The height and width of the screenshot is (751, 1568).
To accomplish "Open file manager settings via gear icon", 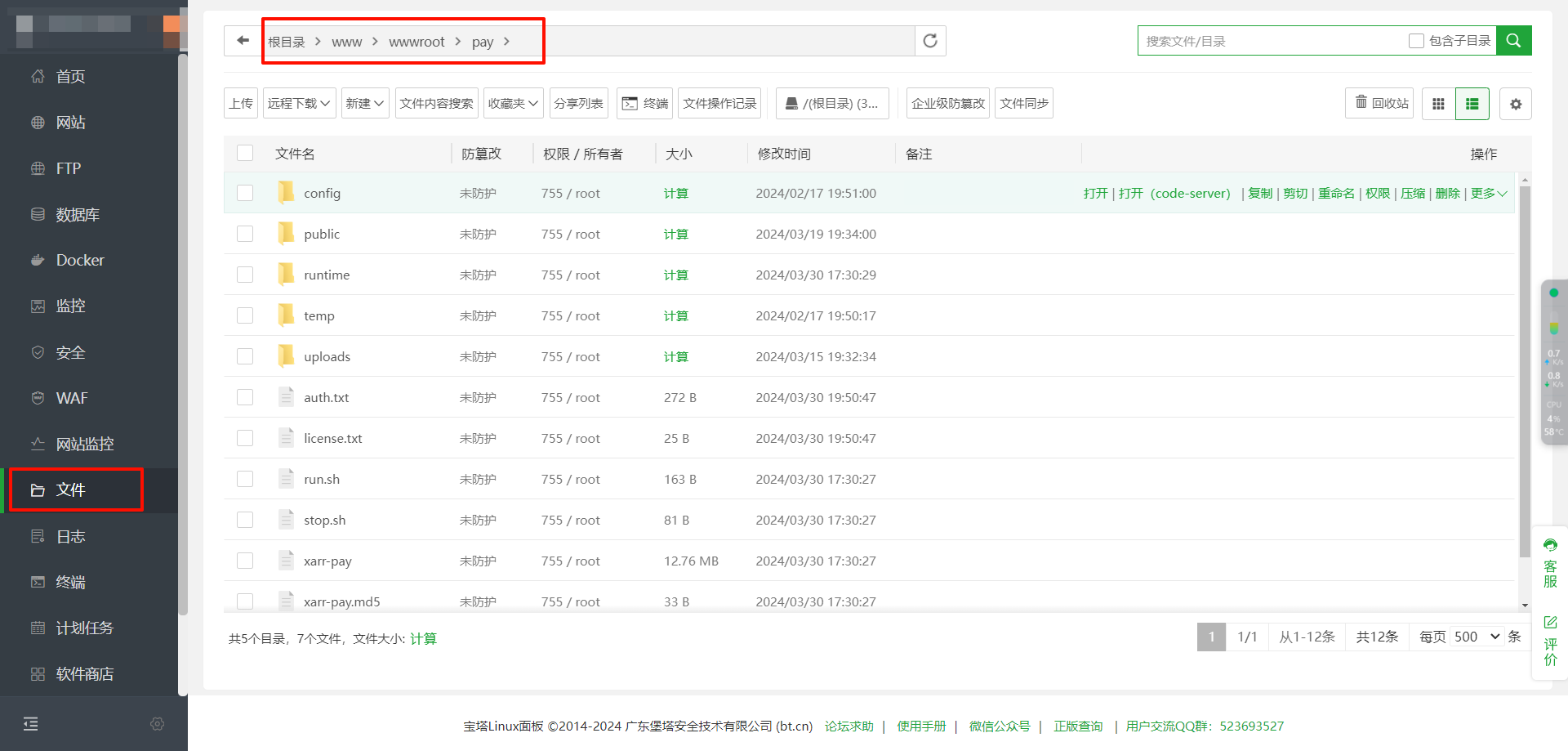I will click(x=1516, y=104).
